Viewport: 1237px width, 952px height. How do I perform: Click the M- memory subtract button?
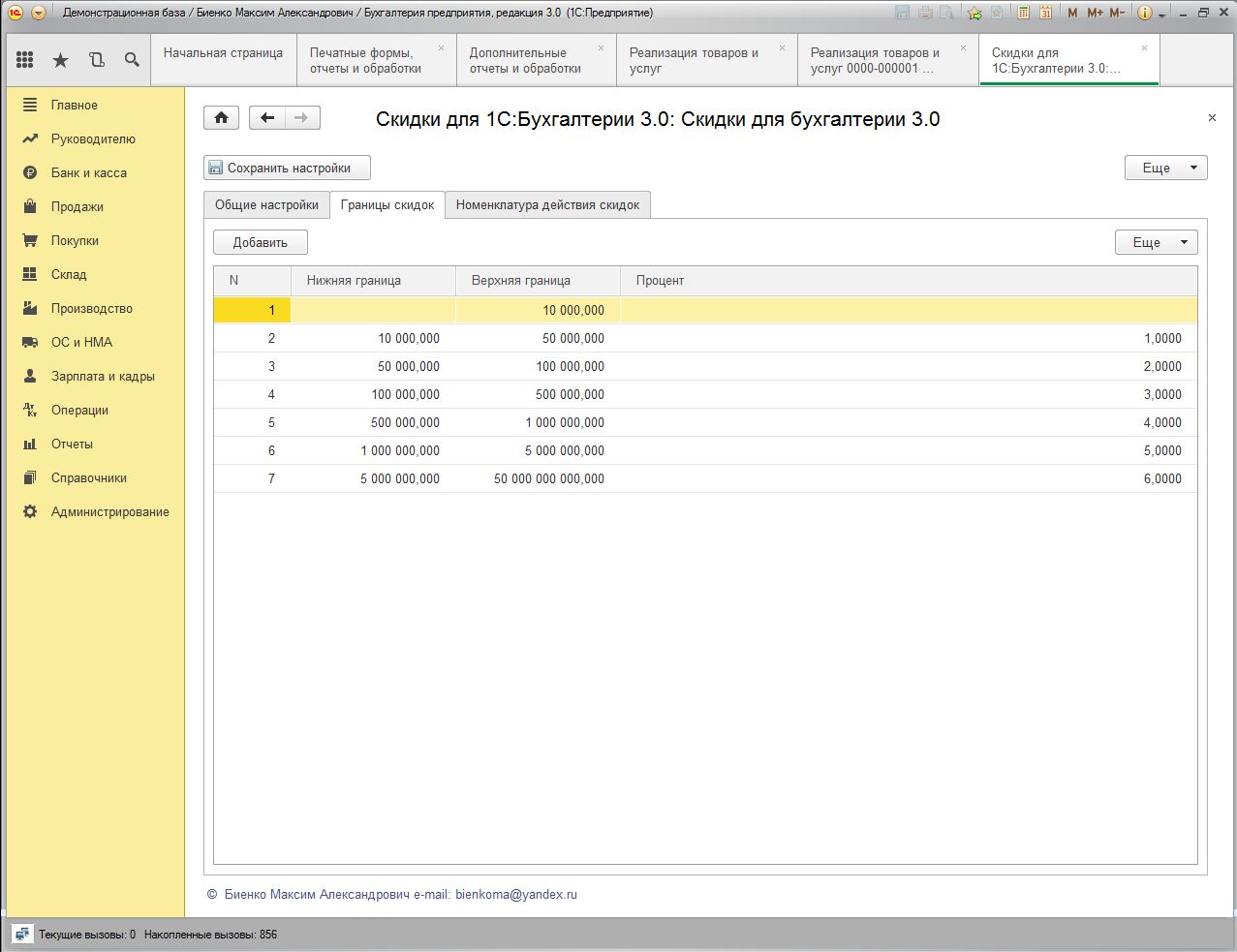pyautogui.click(x=1117, y=13)
